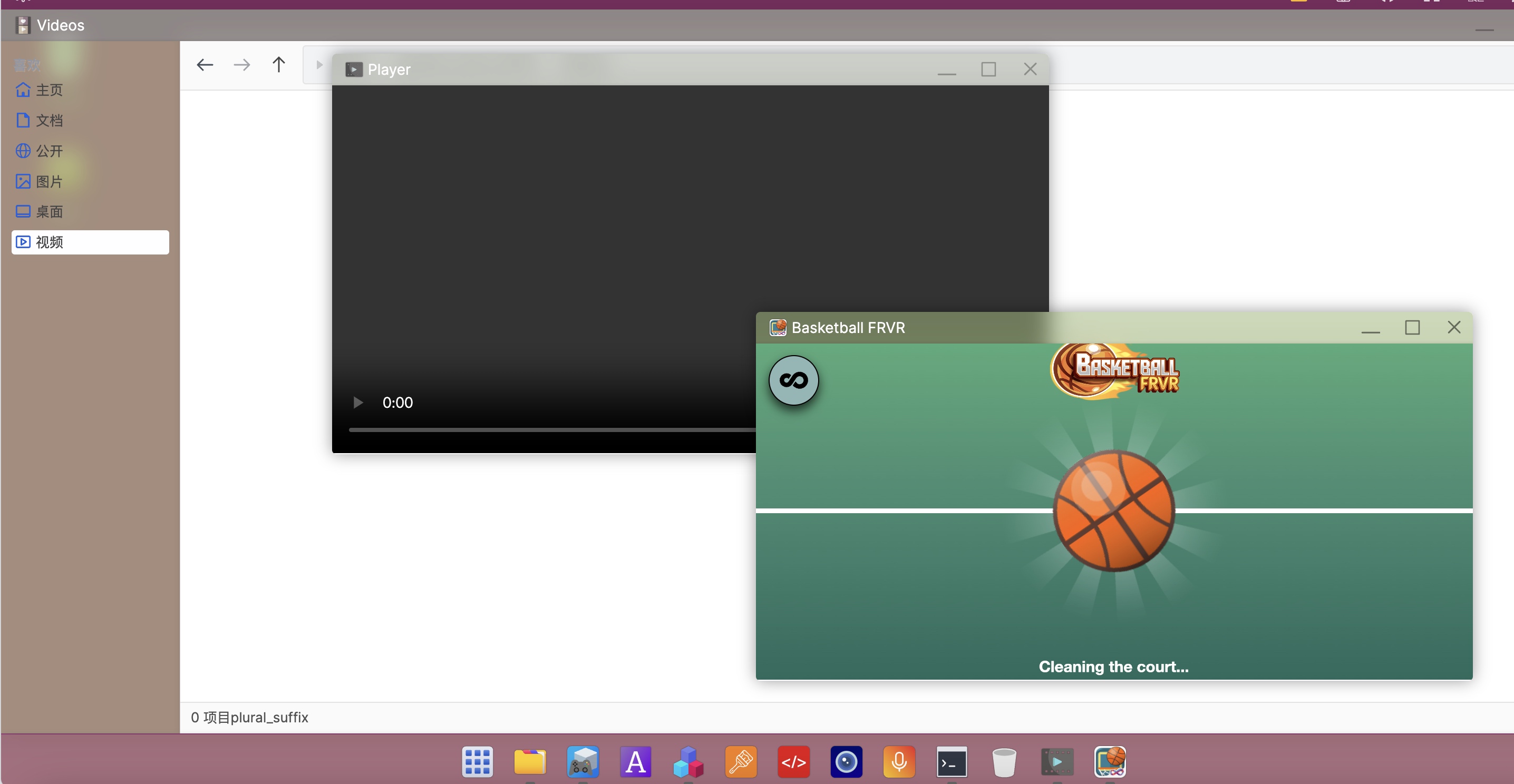
Task: Open the app grid launcher in dock
Action: click(477, 762)
